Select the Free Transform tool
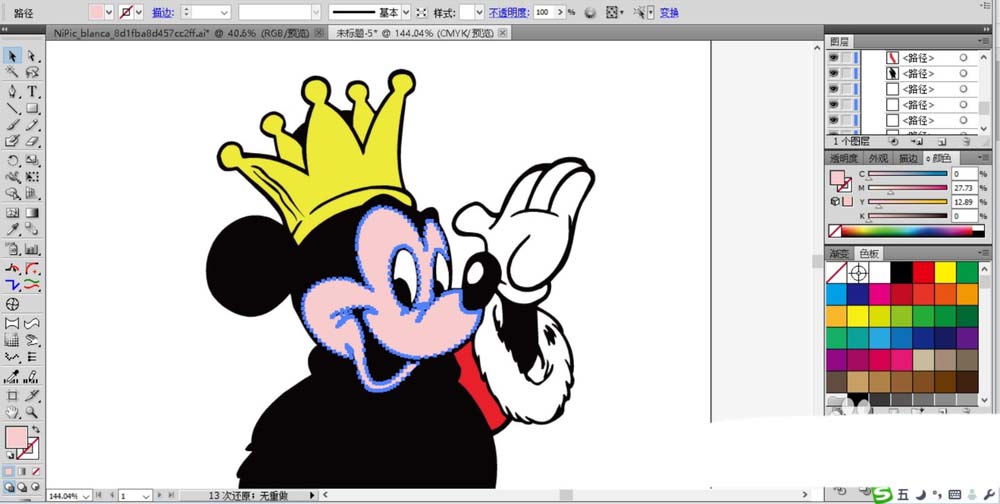The height and width of the screenshot is (504, 1000). tap(32, 177)
